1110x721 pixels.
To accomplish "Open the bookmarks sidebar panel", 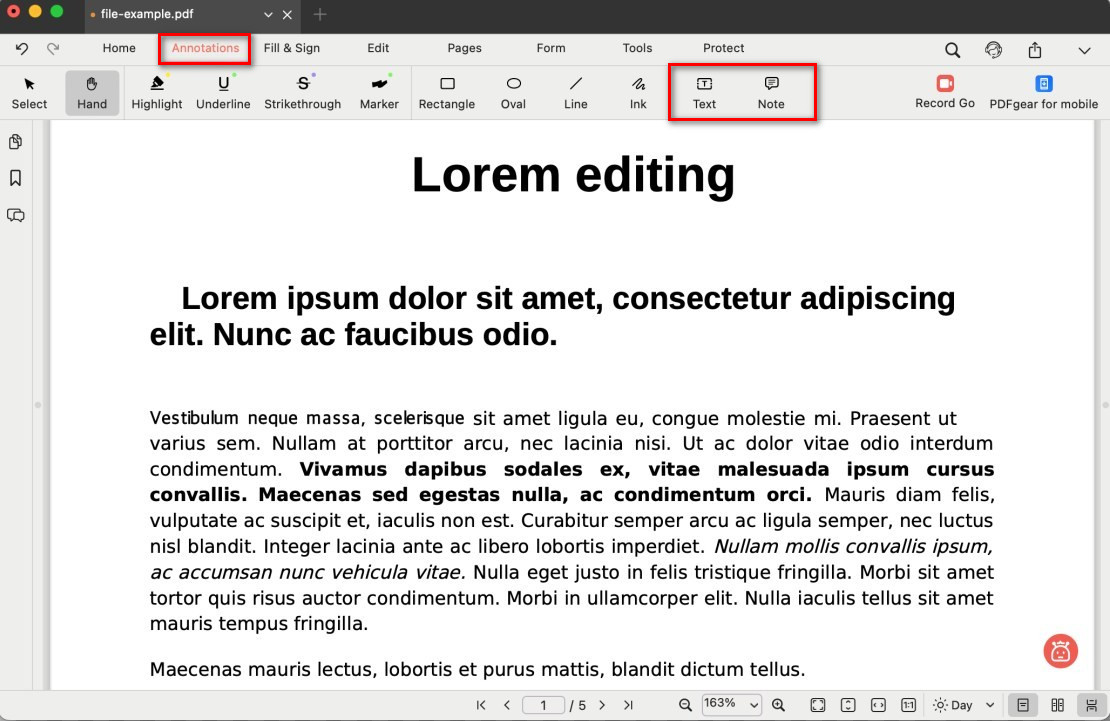I will coord(16,178).
